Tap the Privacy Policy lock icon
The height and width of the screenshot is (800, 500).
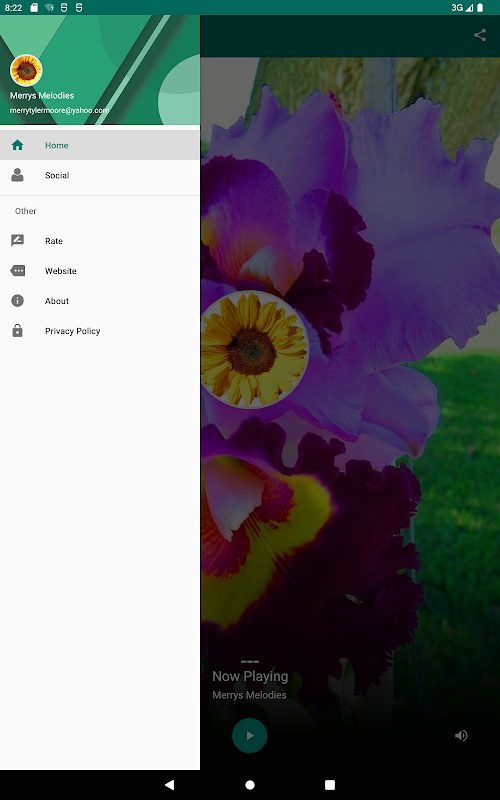[17, 331]
